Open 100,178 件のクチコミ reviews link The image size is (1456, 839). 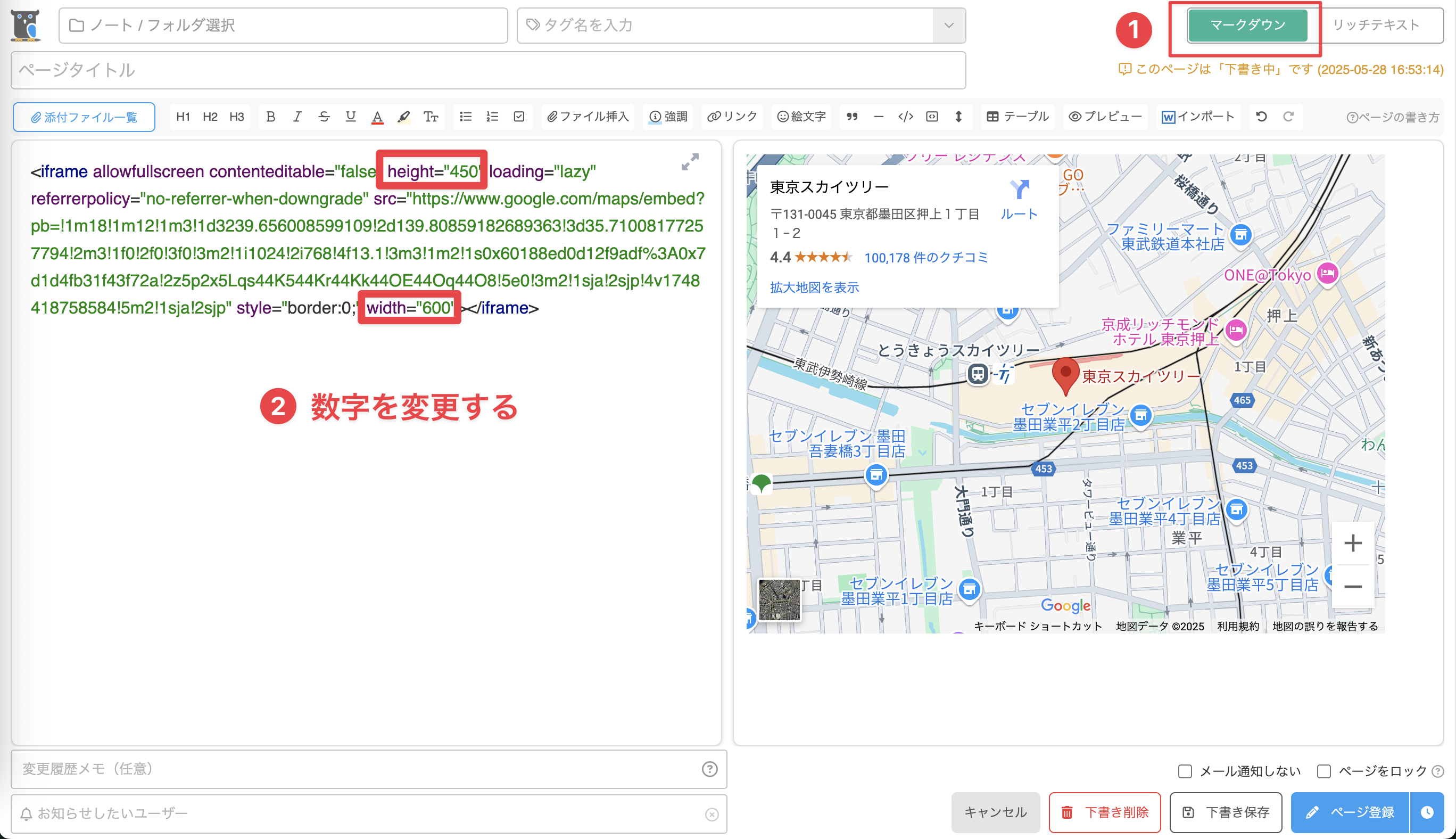coord(926,258)
